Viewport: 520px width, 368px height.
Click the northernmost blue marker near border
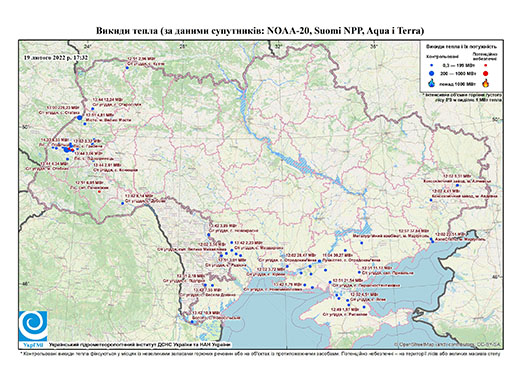127,68
